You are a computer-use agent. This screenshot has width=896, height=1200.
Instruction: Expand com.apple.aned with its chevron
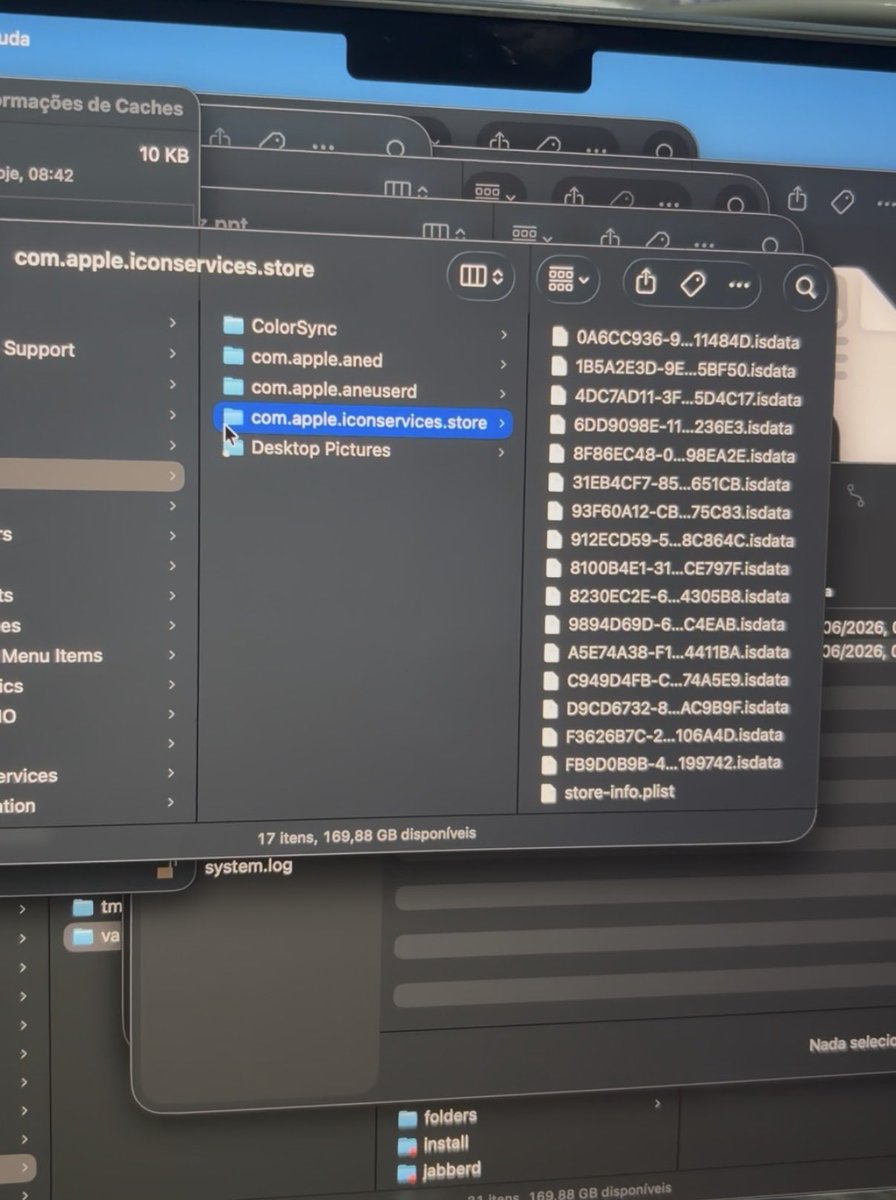coord(503,365)
